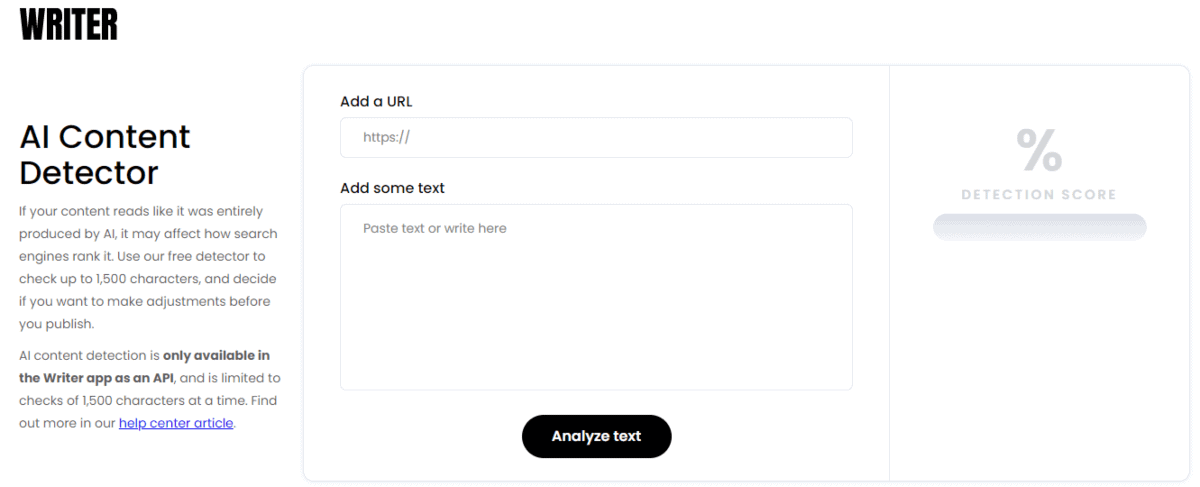Click the WRITER logo
This screenshot has height=487, width=1200.
click(69, 24)
